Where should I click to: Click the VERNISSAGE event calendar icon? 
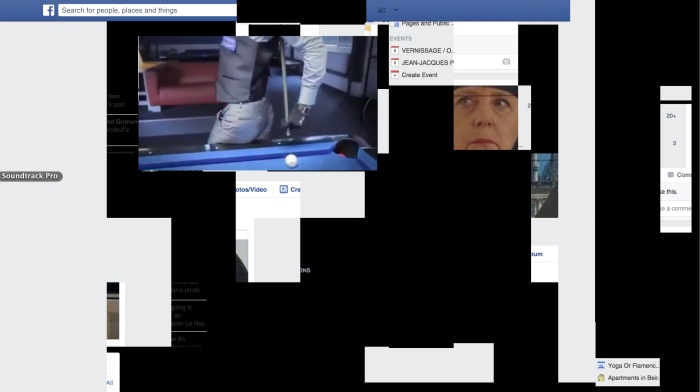[395, 50]
